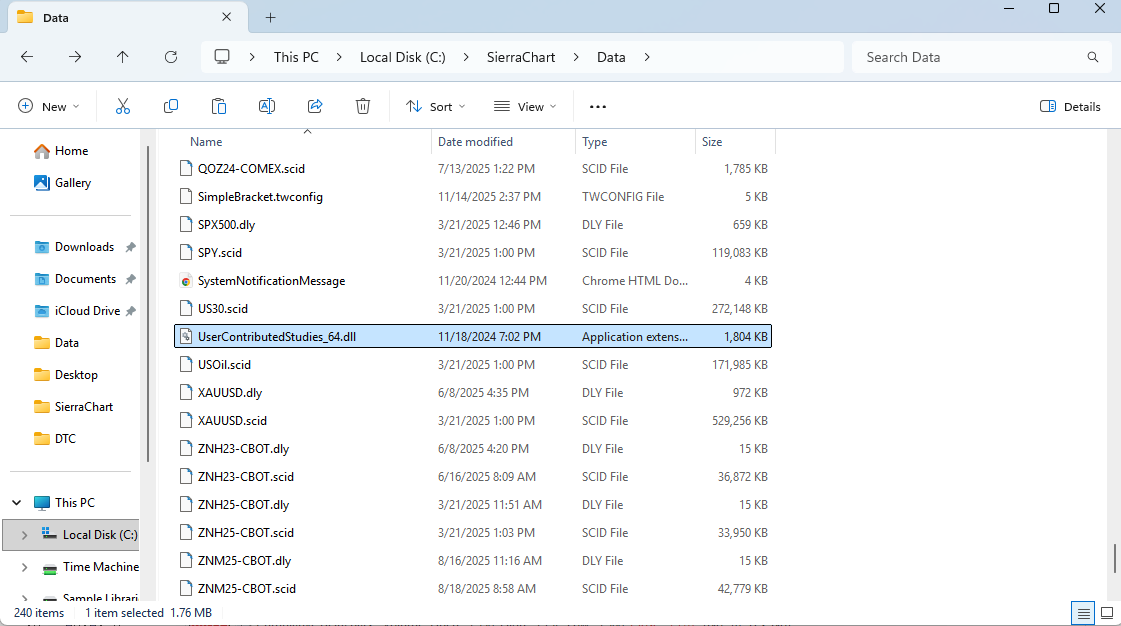This screenshot has height=626, width=1121.
Task: Click the Cut scissors icon
Action: coord(123,106)
